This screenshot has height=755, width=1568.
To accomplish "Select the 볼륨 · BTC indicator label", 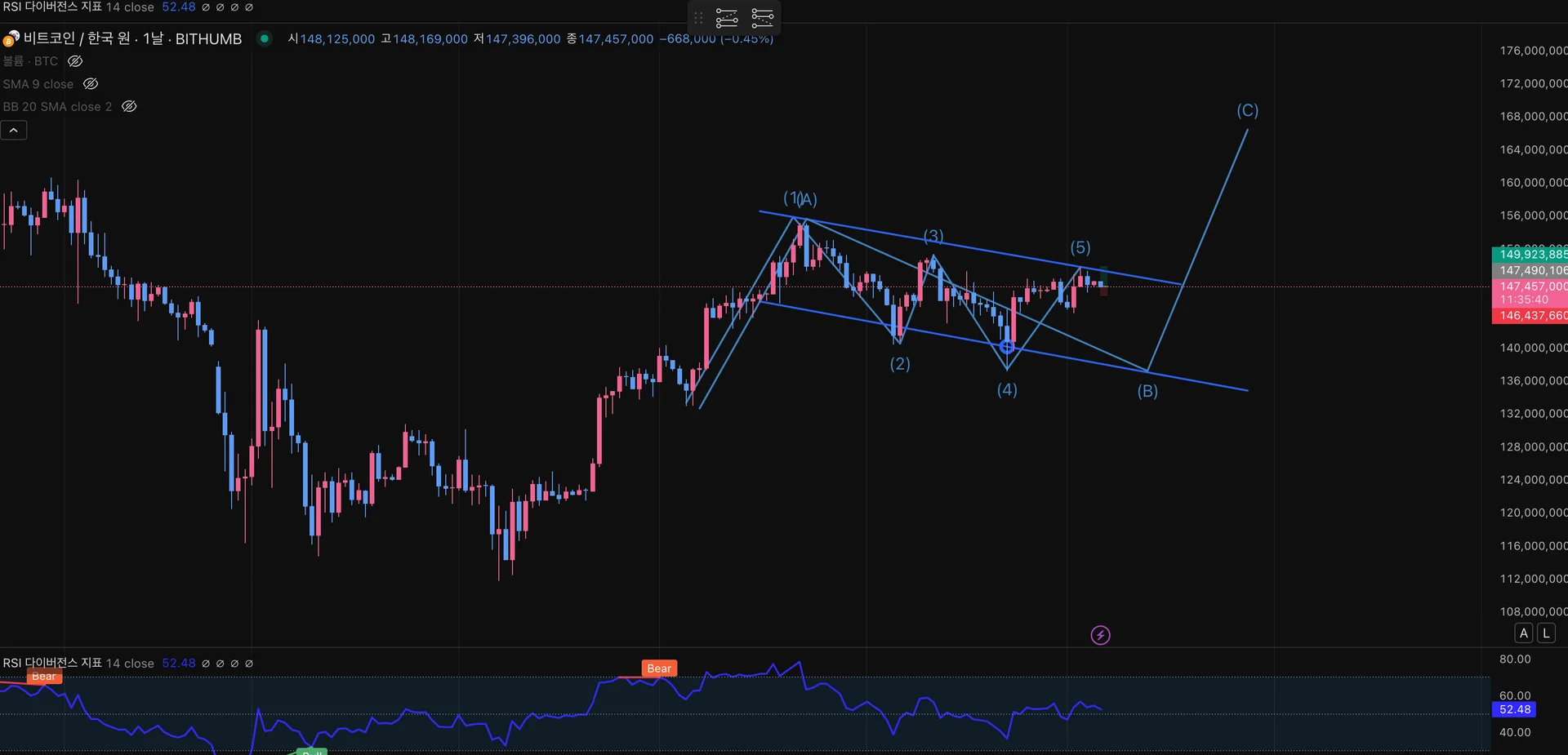I will point(30,61).
